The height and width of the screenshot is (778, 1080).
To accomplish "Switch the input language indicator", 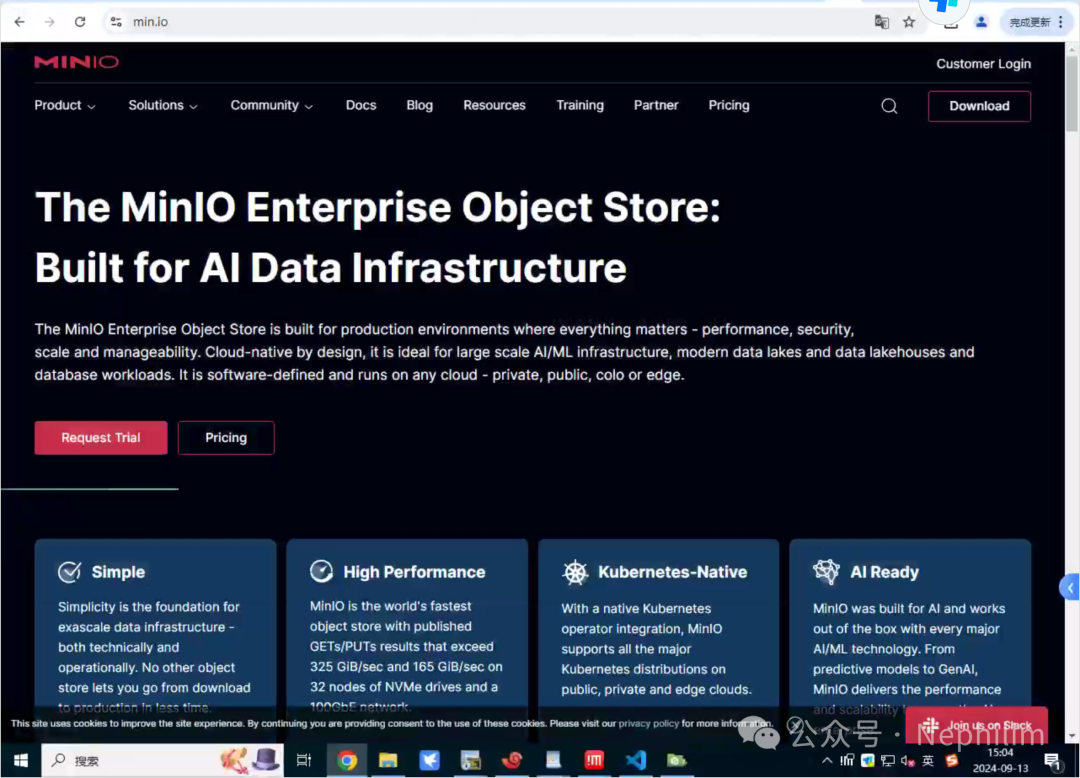I will click(928, 760).
